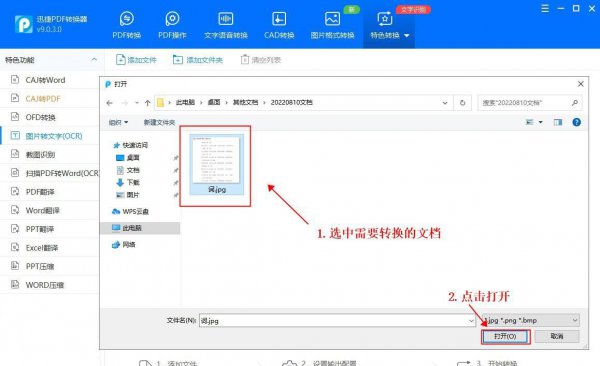Click 其他文档 in the address path

[245, 102]
